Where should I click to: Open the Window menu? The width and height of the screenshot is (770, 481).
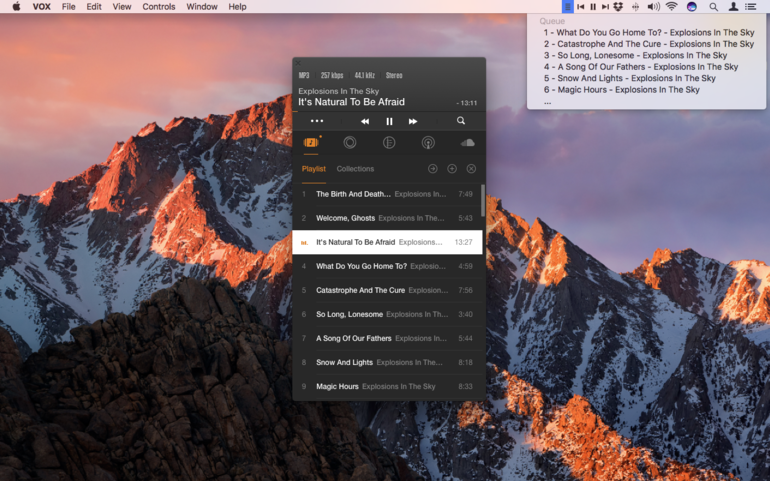[202, 6]
